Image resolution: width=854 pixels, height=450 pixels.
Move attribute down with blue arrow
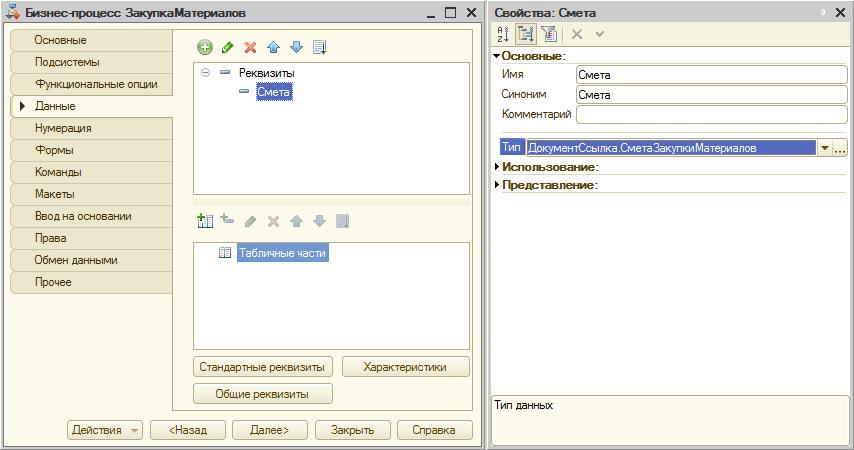tap(296, 47)
